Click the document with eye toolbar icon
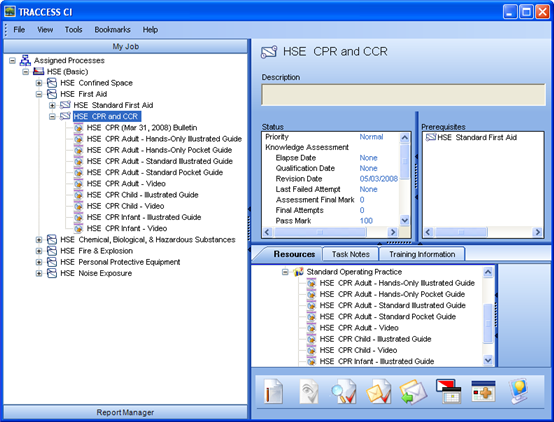Screen dimensions: 554x422 coord(309,391)
